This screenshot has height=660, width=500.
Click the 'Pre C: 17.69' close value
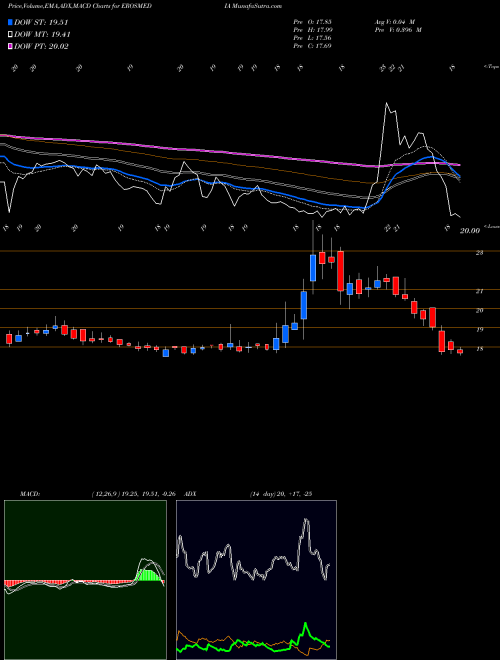coord(312,45)
